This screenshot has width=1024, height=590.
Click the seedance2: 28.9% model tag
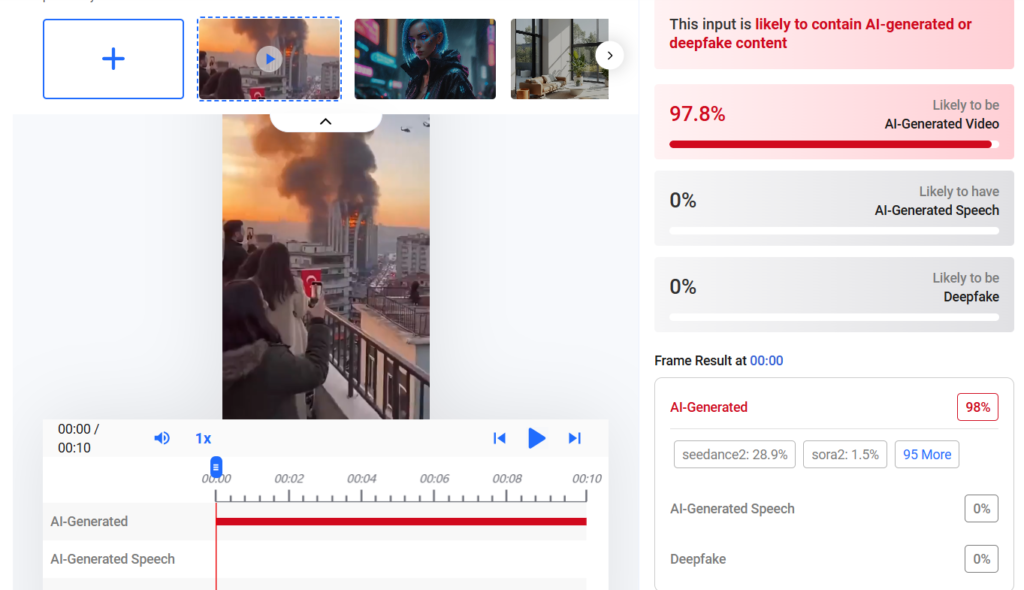[734, 454]
